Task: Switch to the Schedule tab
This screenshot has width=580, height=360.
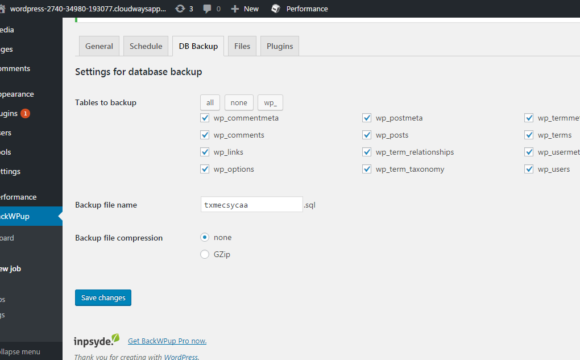Action: 146,46
